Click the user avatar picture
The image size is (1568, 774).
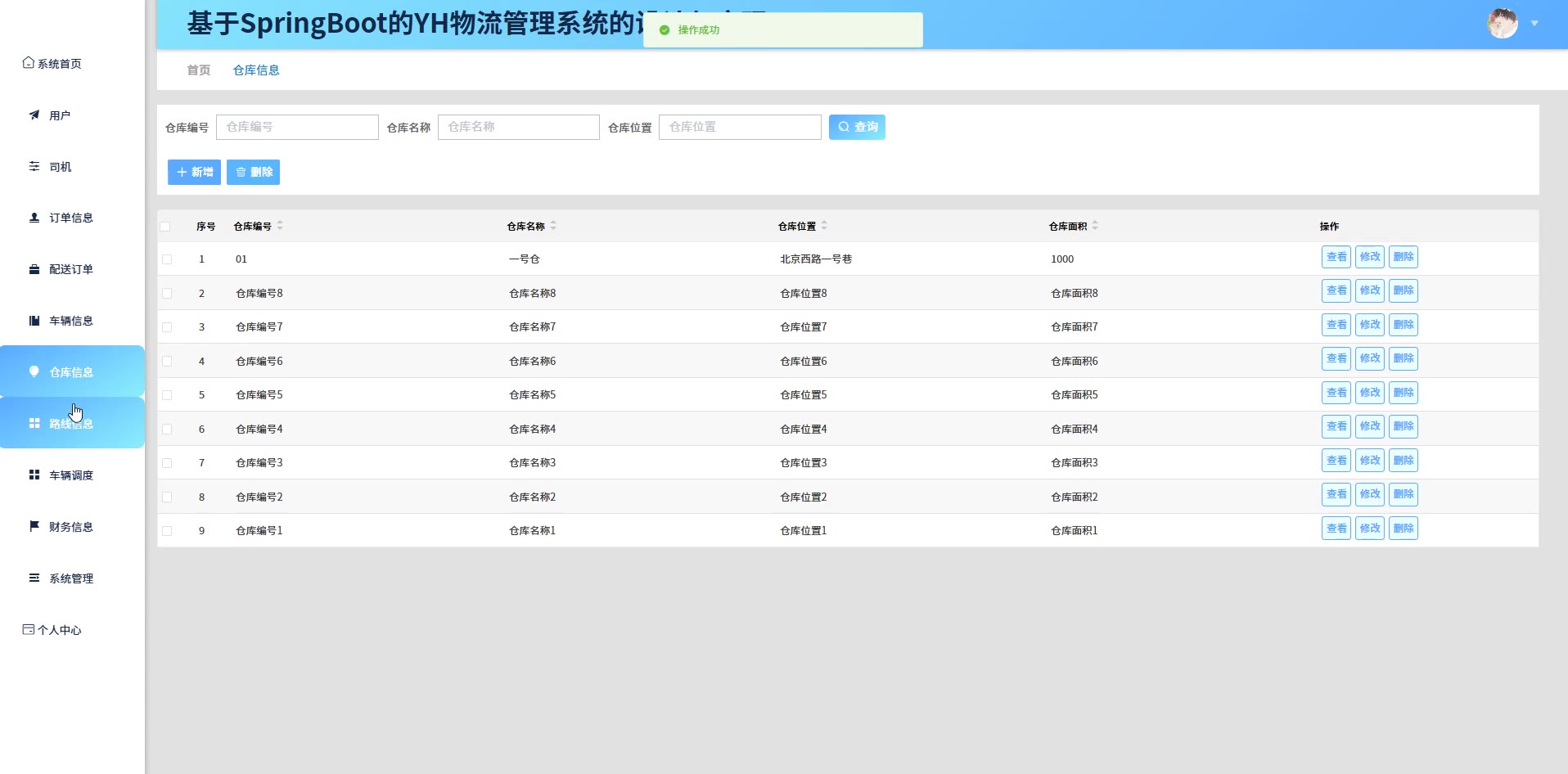click(1502, 24)
